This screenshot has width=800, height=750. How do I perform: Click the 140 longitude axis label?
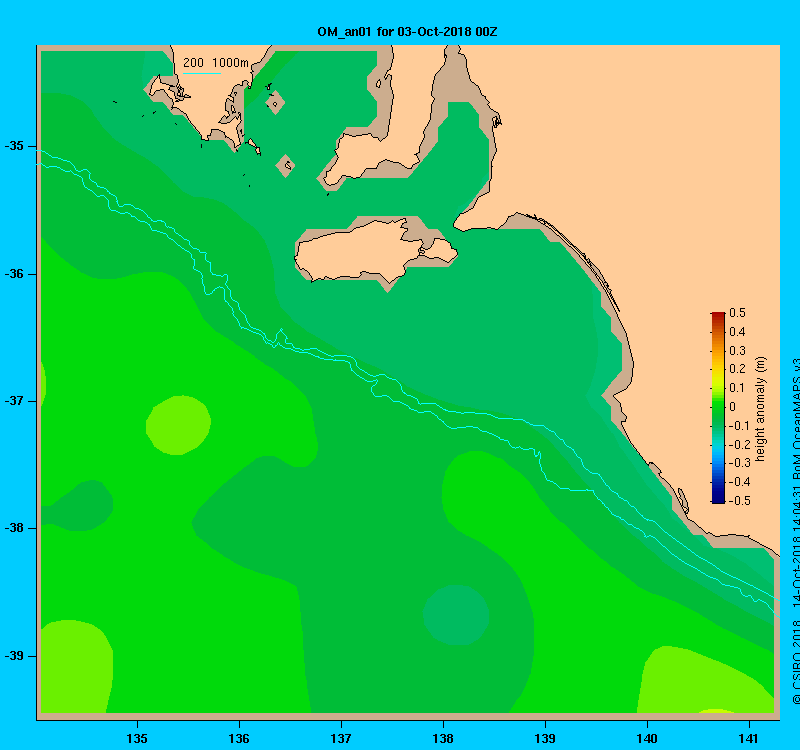pos(647,738)
